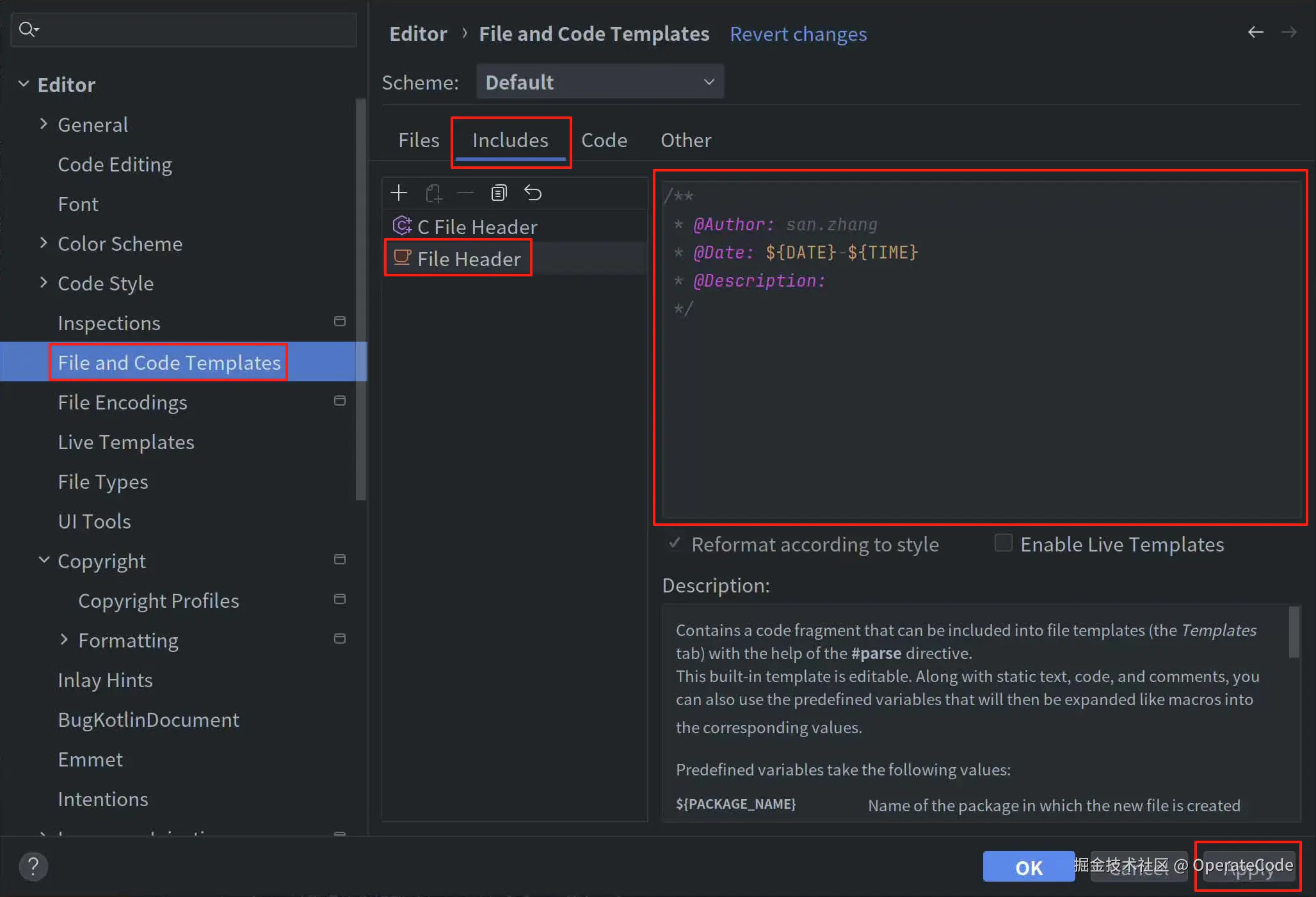Select the C File Header template
The width and height of the screenshot is (1316, 897).
pyautogui.click(x=477, y=226)
